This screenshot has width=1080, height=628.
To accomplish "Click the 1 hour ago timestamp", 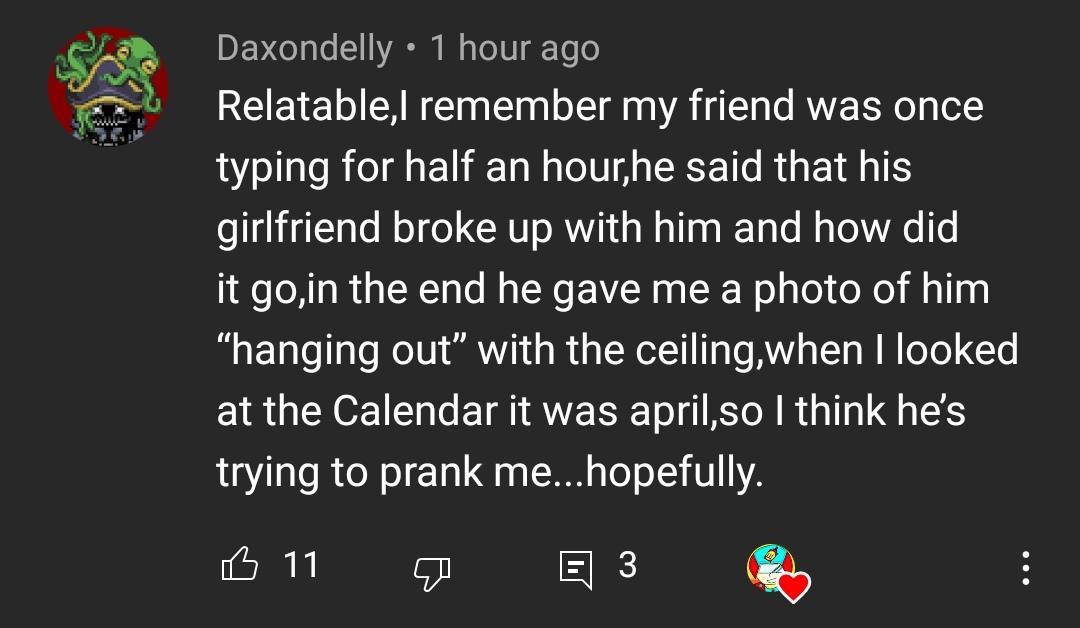I will [513, 48].
